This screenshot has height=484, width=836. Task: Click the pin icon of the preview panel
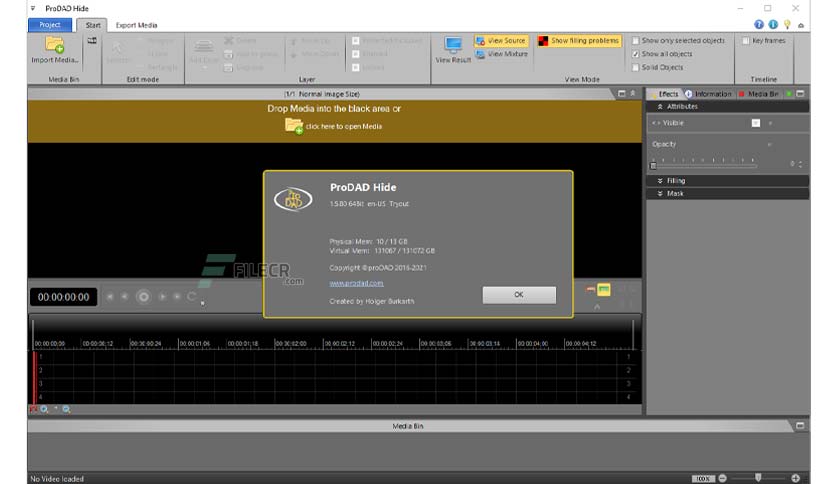pyautogui.click(x=633, y=94)
